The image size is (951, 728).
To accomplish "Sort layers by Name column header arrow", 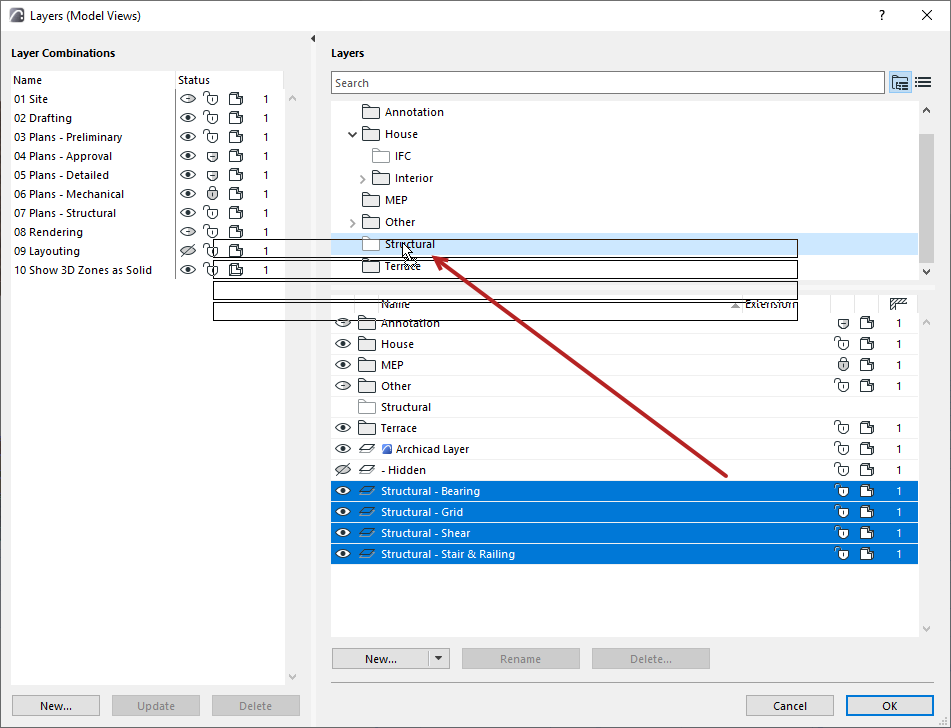I will click(735, 305).
